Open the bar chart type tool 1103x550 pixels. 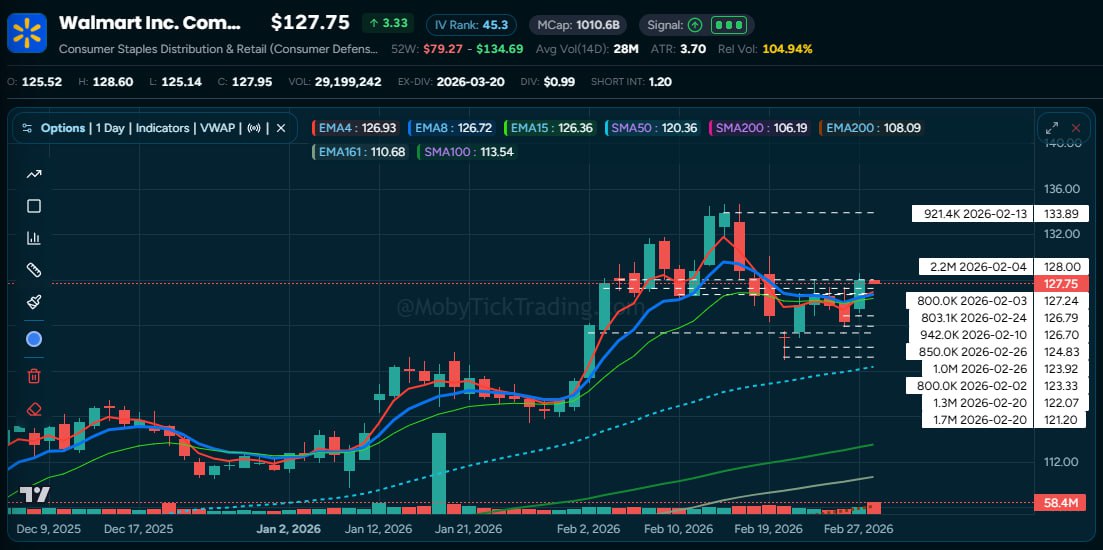click(x=34, y=238)
